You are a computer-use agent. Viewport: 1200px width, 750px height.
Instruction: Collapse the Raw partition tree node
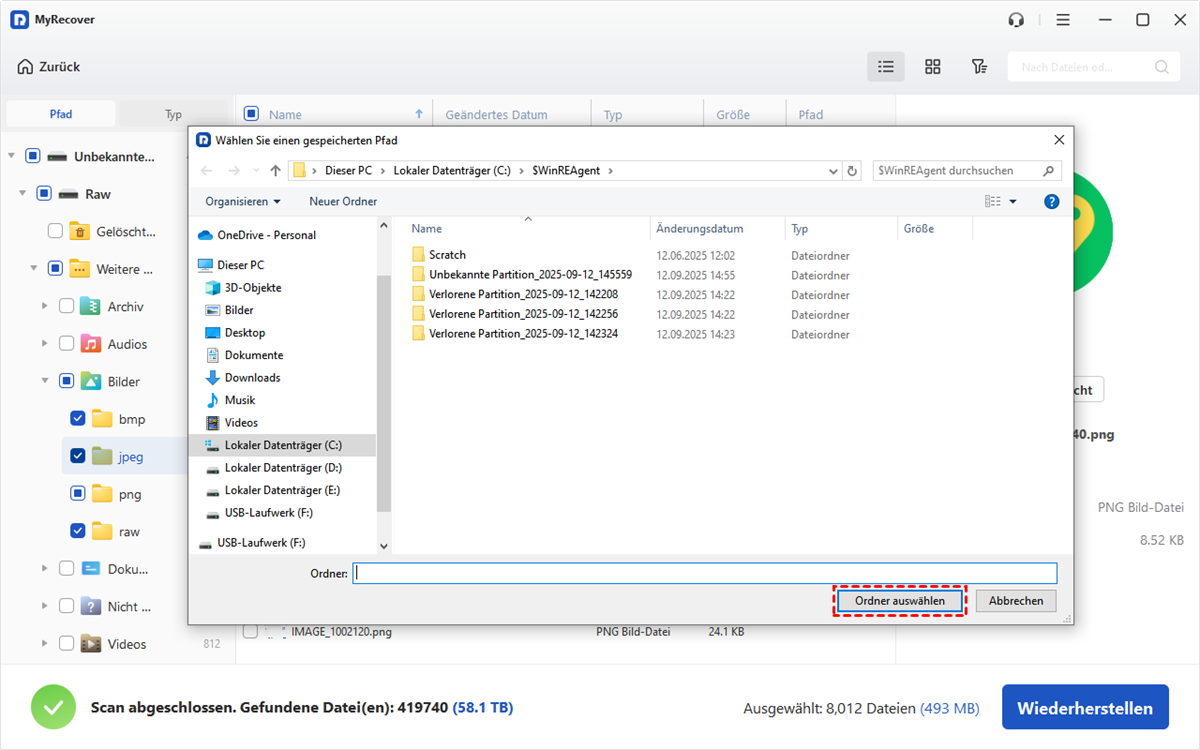pyautogui.click(x=22, y=194)
